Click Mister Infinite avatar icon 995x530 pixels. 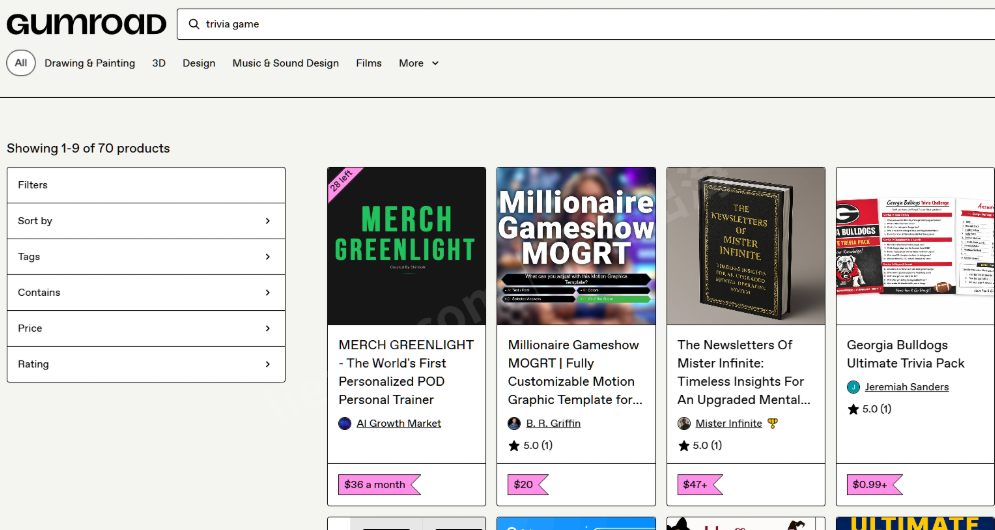[x=683, y=423]
